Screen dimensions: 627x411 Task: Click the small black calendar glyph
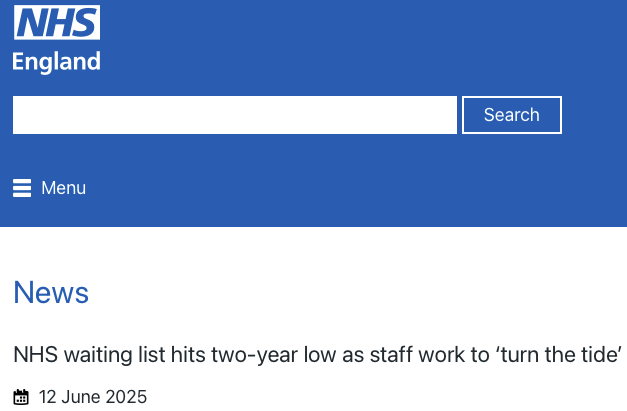click(x=21, y=397)
